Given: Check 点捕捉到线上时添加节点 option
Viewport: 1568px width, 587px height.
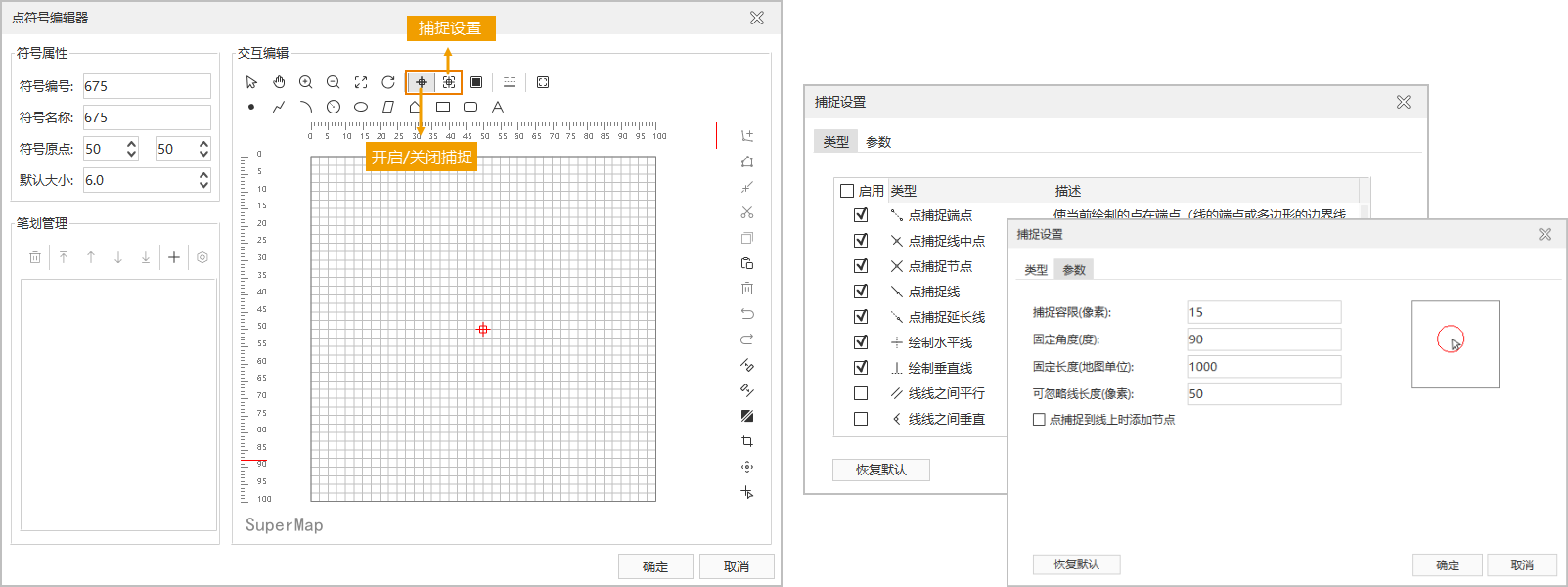Looking at the screenshot, I should [x=1039, y=420].
